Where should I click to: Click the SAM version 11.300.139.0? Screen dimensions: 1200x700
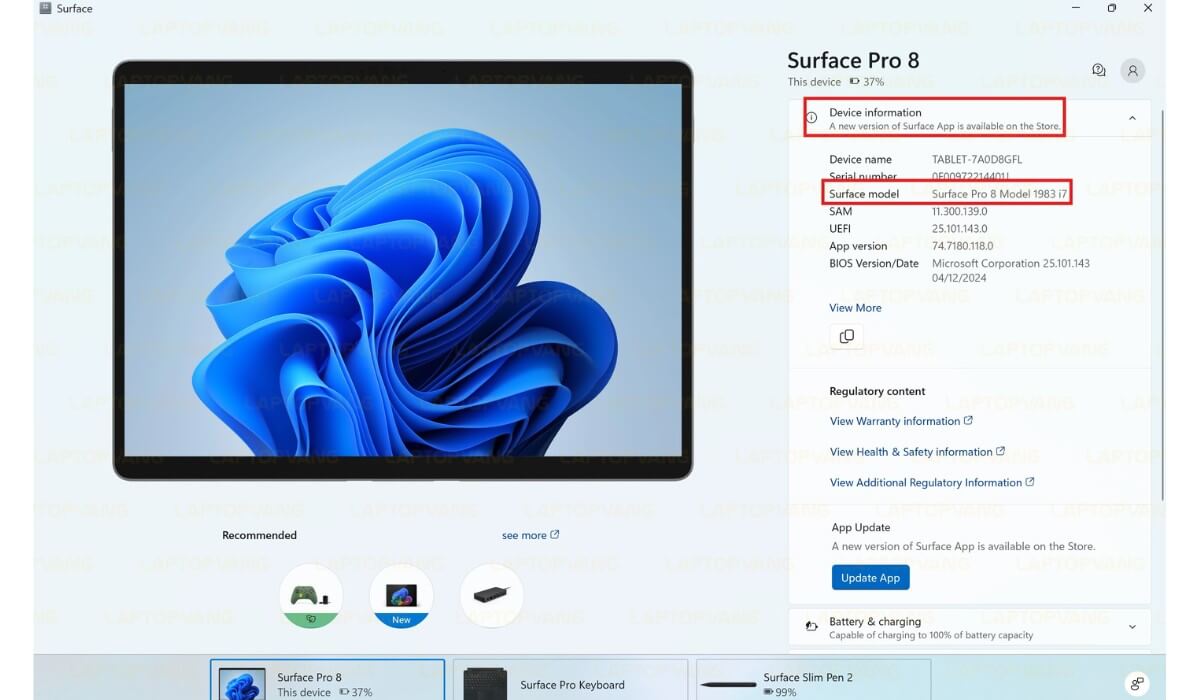[x=959, y=211]
